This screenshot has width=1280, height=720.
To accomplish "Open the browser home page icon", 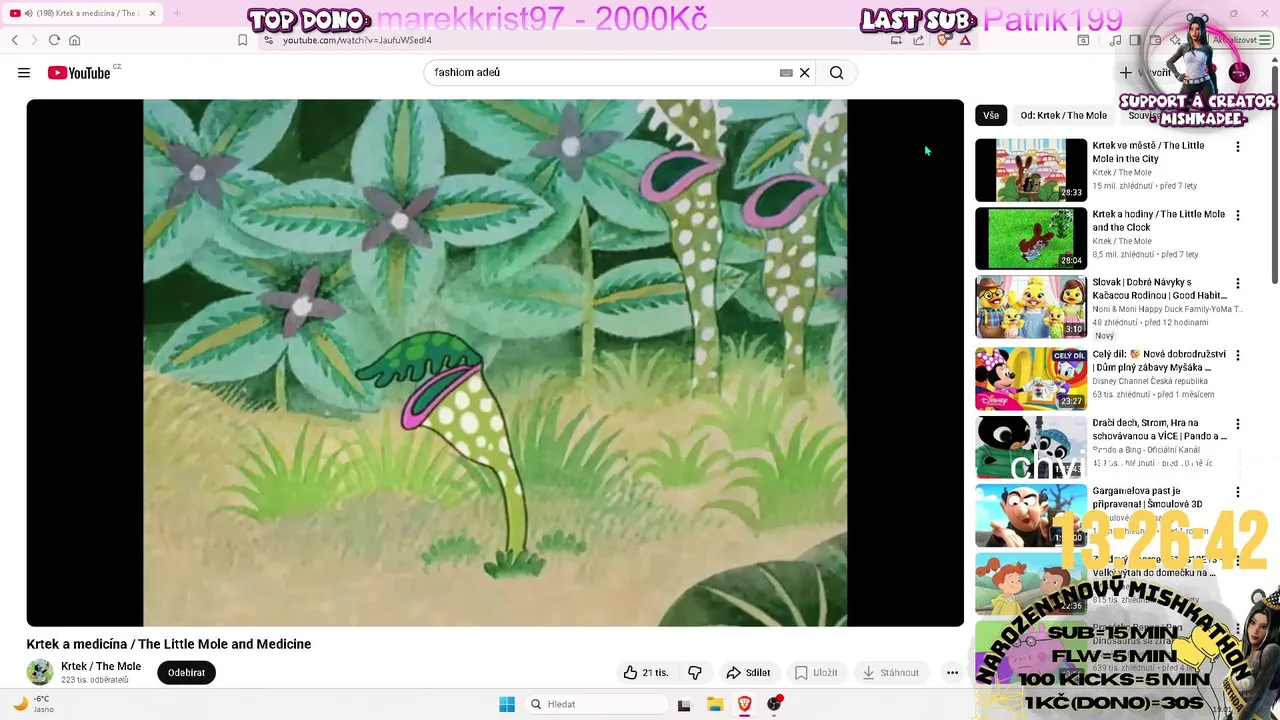I will pos(74,40).
